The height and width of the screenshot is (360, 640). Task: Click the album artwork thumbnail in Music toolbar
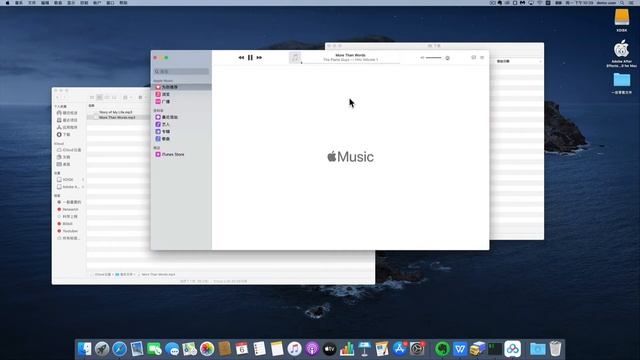pos(295,58)
